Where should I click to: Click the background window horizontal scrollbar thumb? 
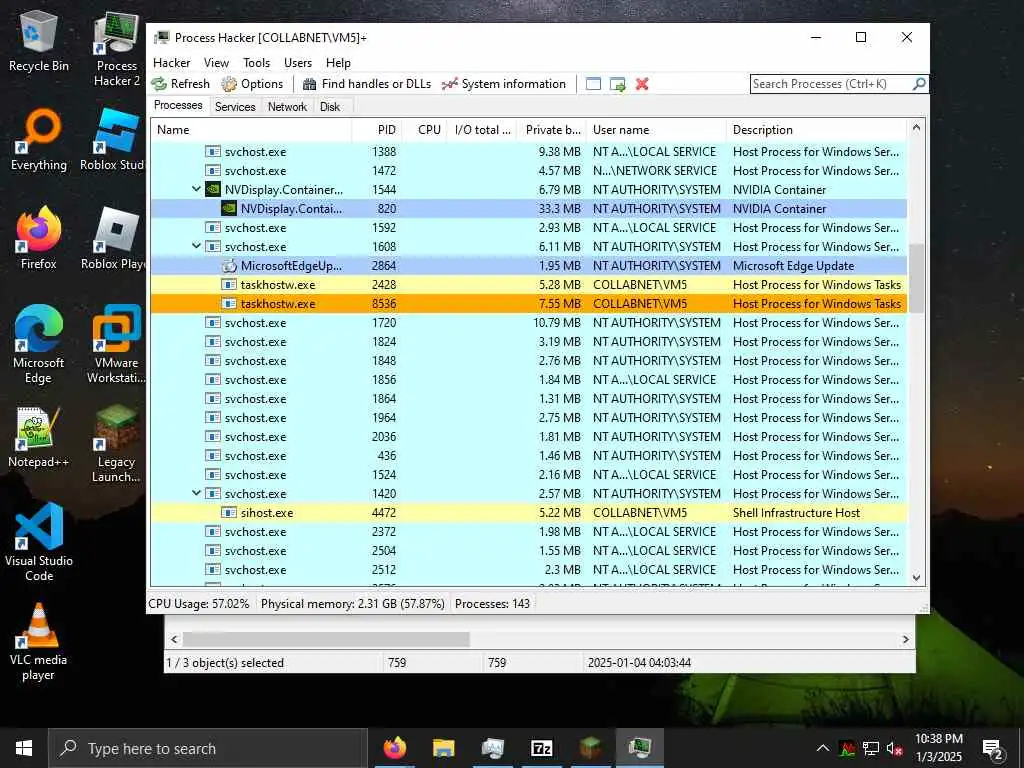click(x=326, y=639)
